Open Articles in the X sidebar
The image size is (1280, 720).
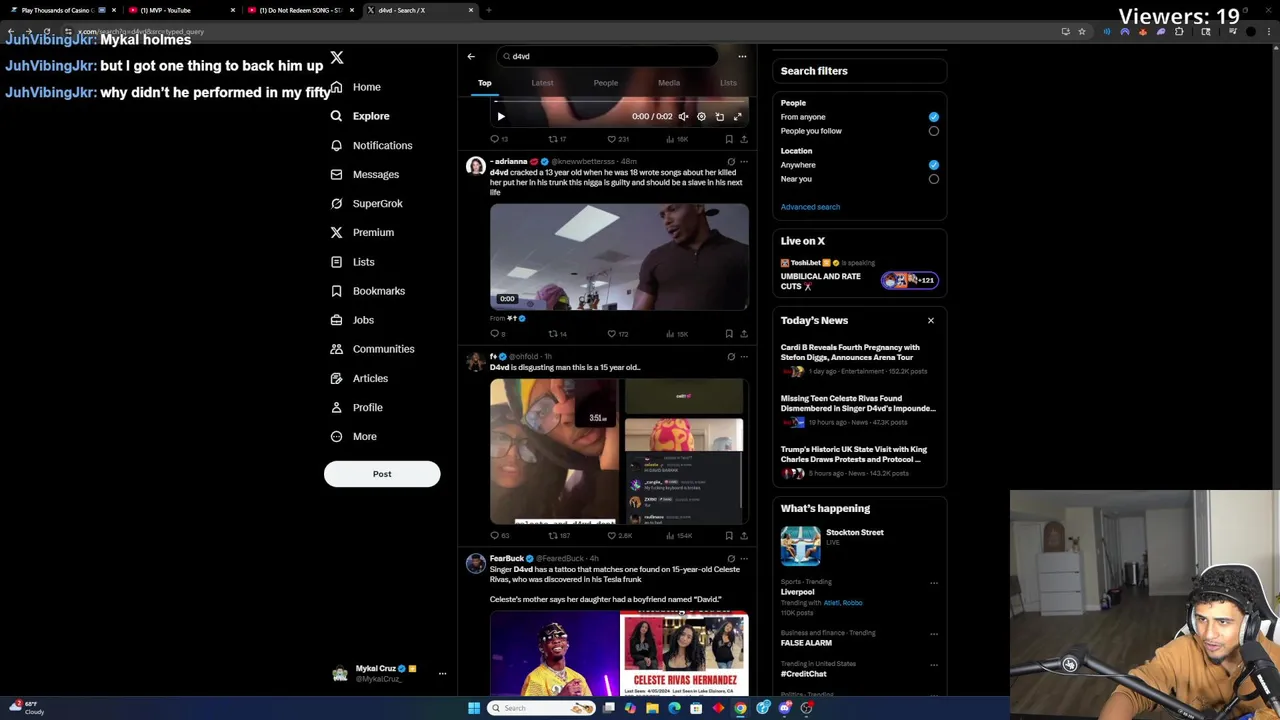[359, 378]
